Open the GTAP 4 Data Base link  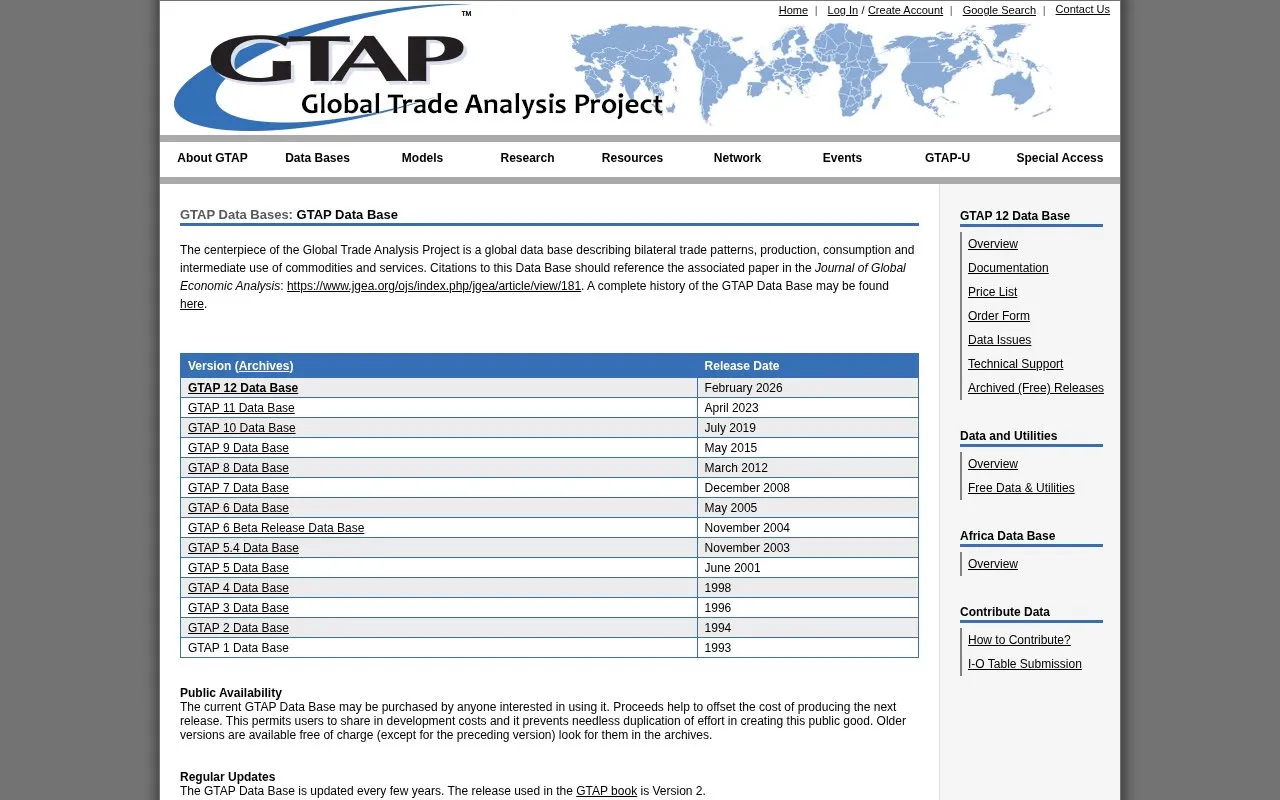coord(238,588)
